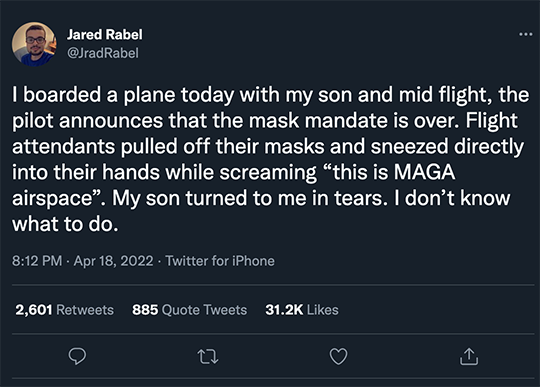Click the tweet body text
This screenshot has width=540, height=387.
[270, 159]
